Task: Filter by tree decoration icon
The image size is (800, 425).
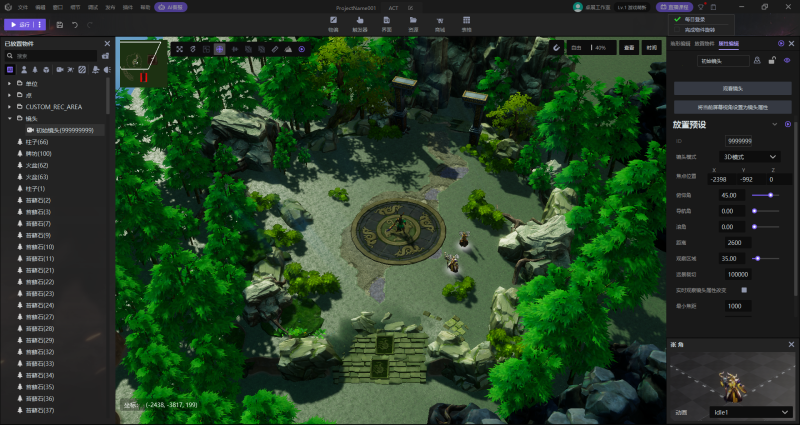Action: click(35, 69)
